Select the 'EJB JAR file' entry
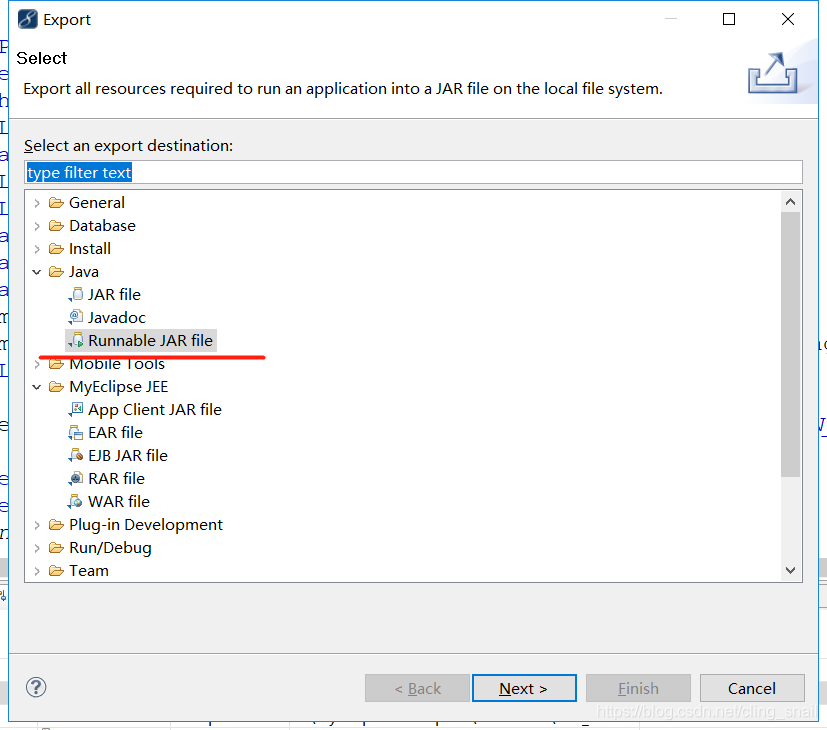The image size is (827, 730). pos(128,455)
